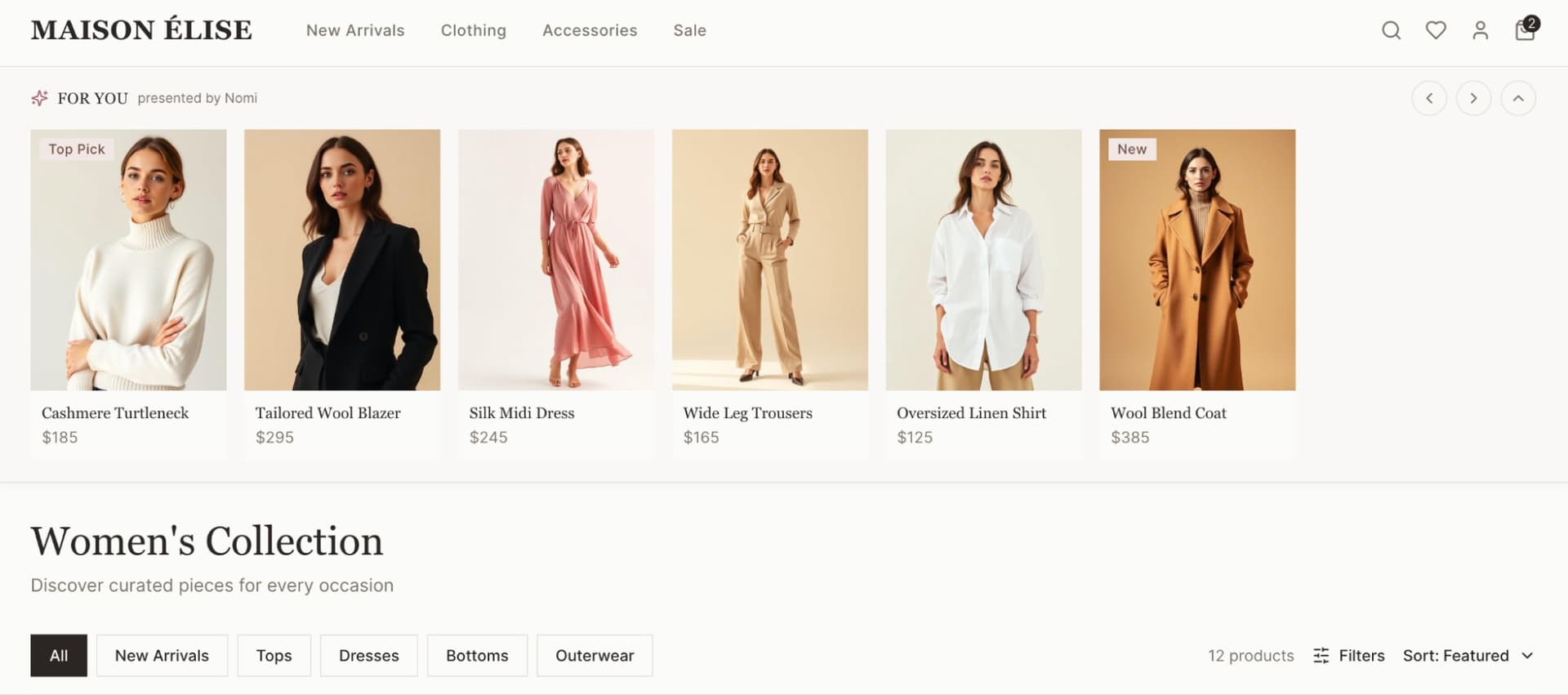1568x695 pixels.
Task: Filter by Outerwear category
Action: click(595, 656)
